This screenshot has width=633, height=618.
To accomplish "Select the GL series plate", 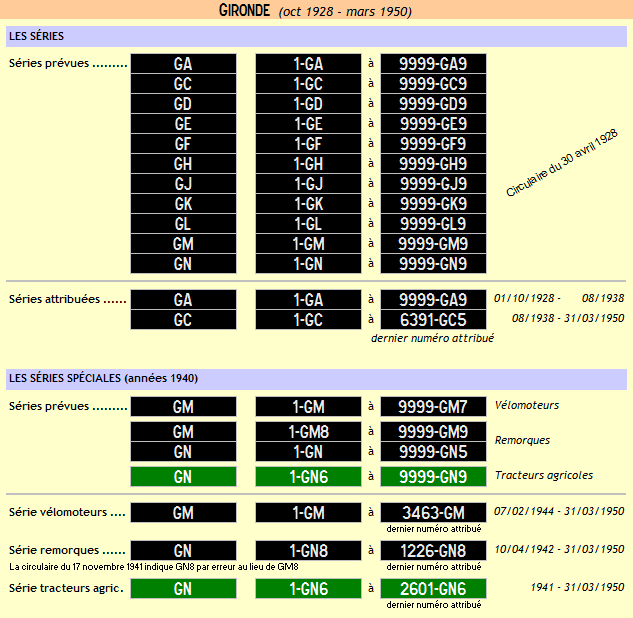I will tap(183, 224).
